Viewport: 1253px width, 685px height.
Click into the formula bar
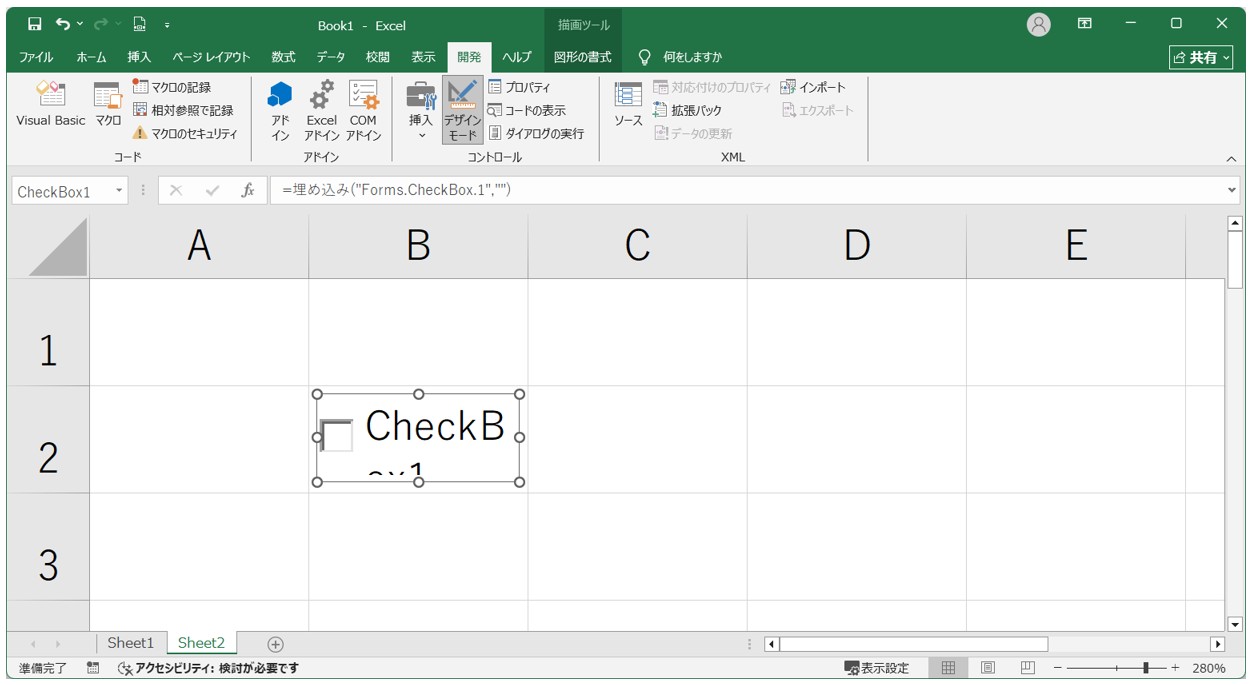pyautogui.click(x=746, y=190)
